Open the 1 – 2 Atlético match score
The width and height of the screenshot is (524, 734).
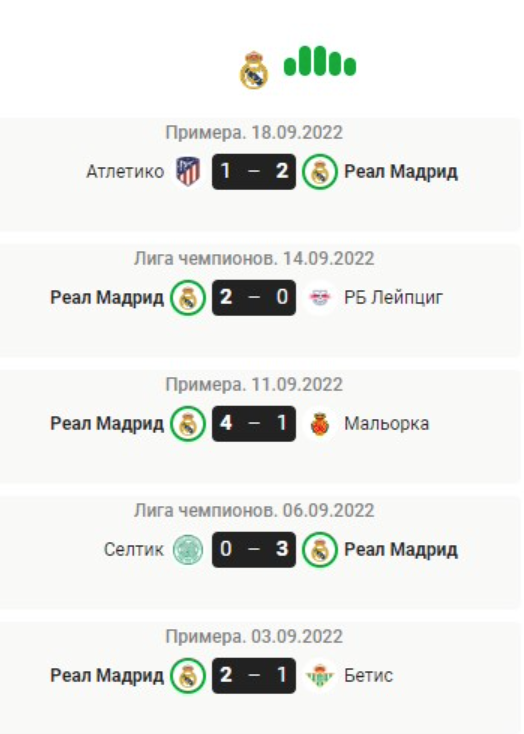(x=254, y=171)
